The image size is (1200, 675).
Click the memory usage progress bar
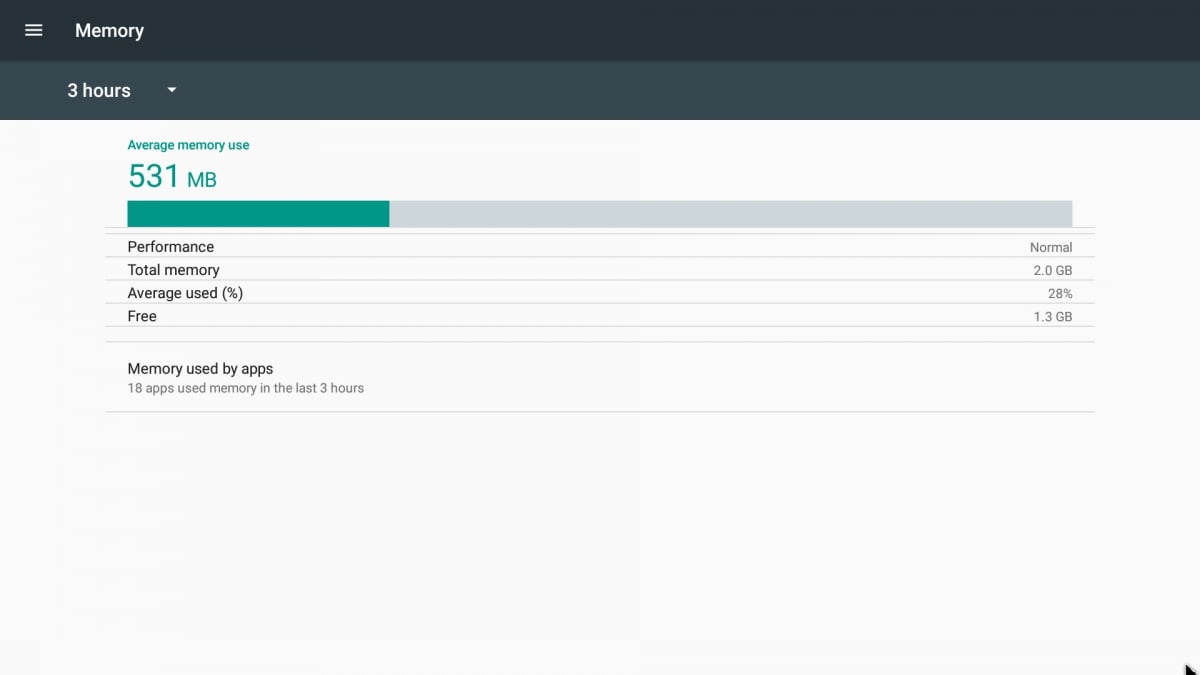pyautogui.click(x=600, y=212)
